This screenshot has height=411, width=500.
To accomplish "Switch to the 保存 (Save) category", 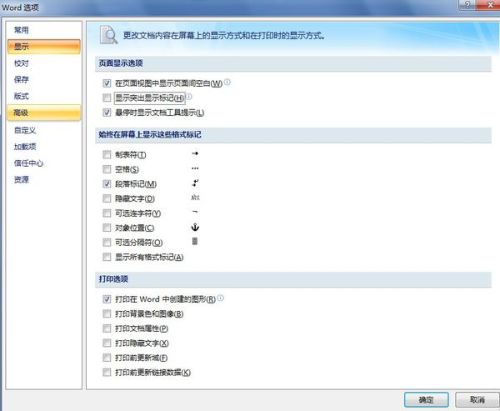I will [x=21, y=80].
